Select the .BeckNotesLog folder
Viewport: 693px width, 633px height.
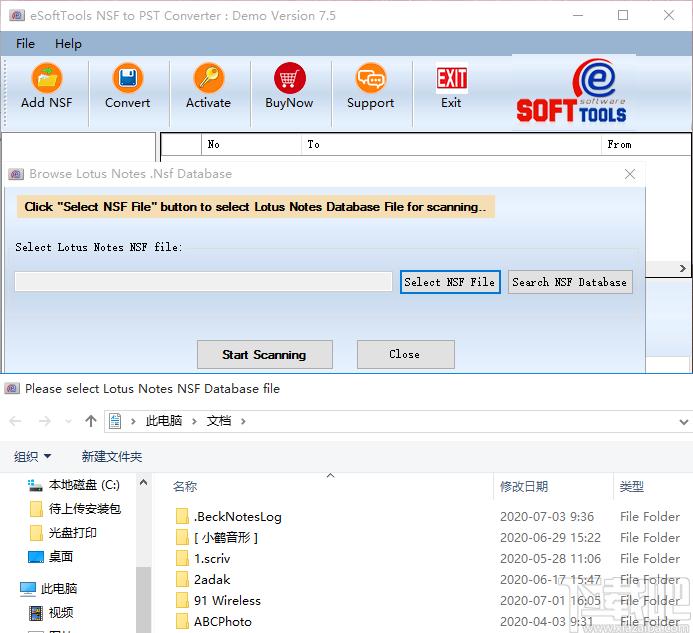click(x=238, y=517)
